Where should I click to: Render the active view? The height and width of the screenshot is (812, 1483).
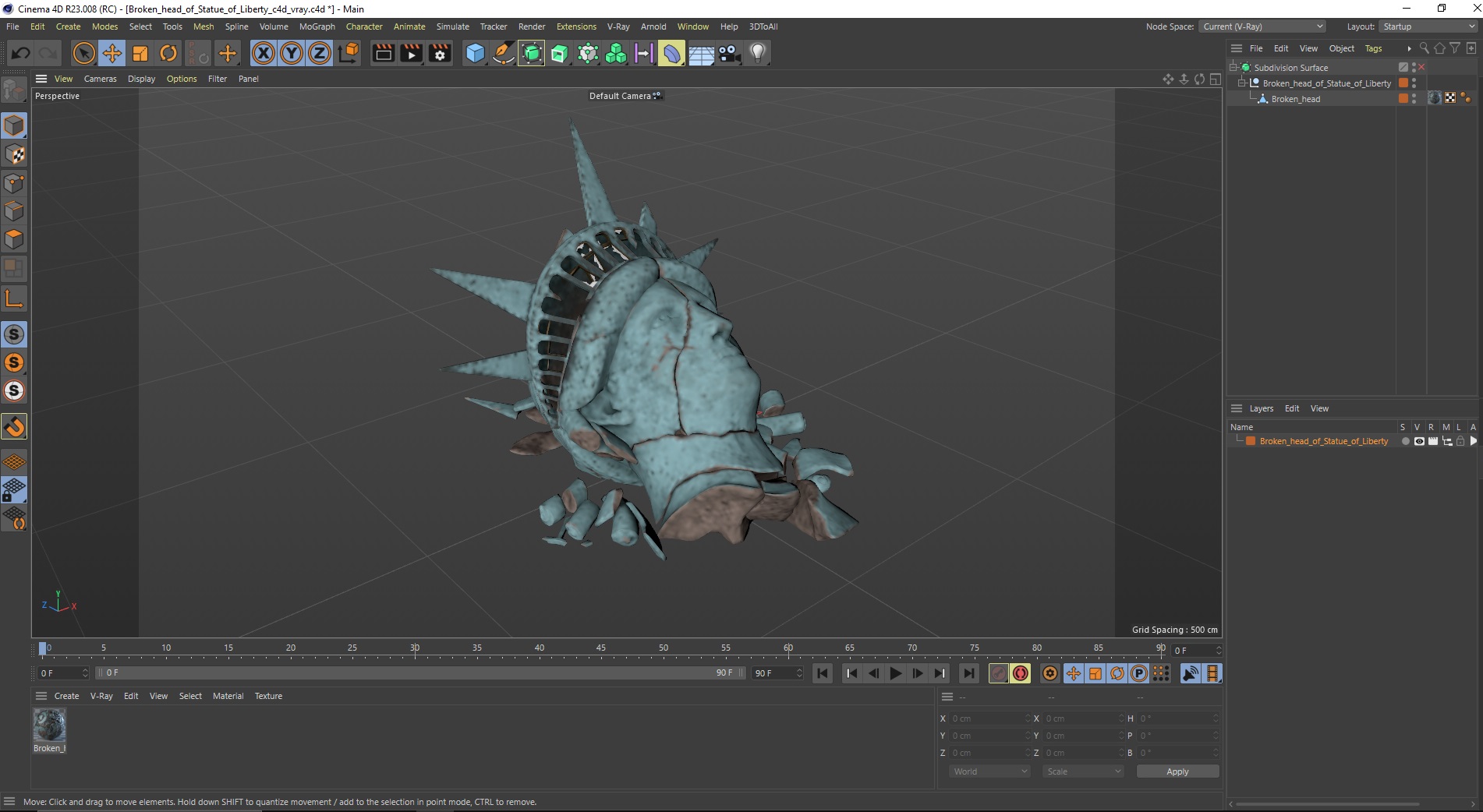383,53
